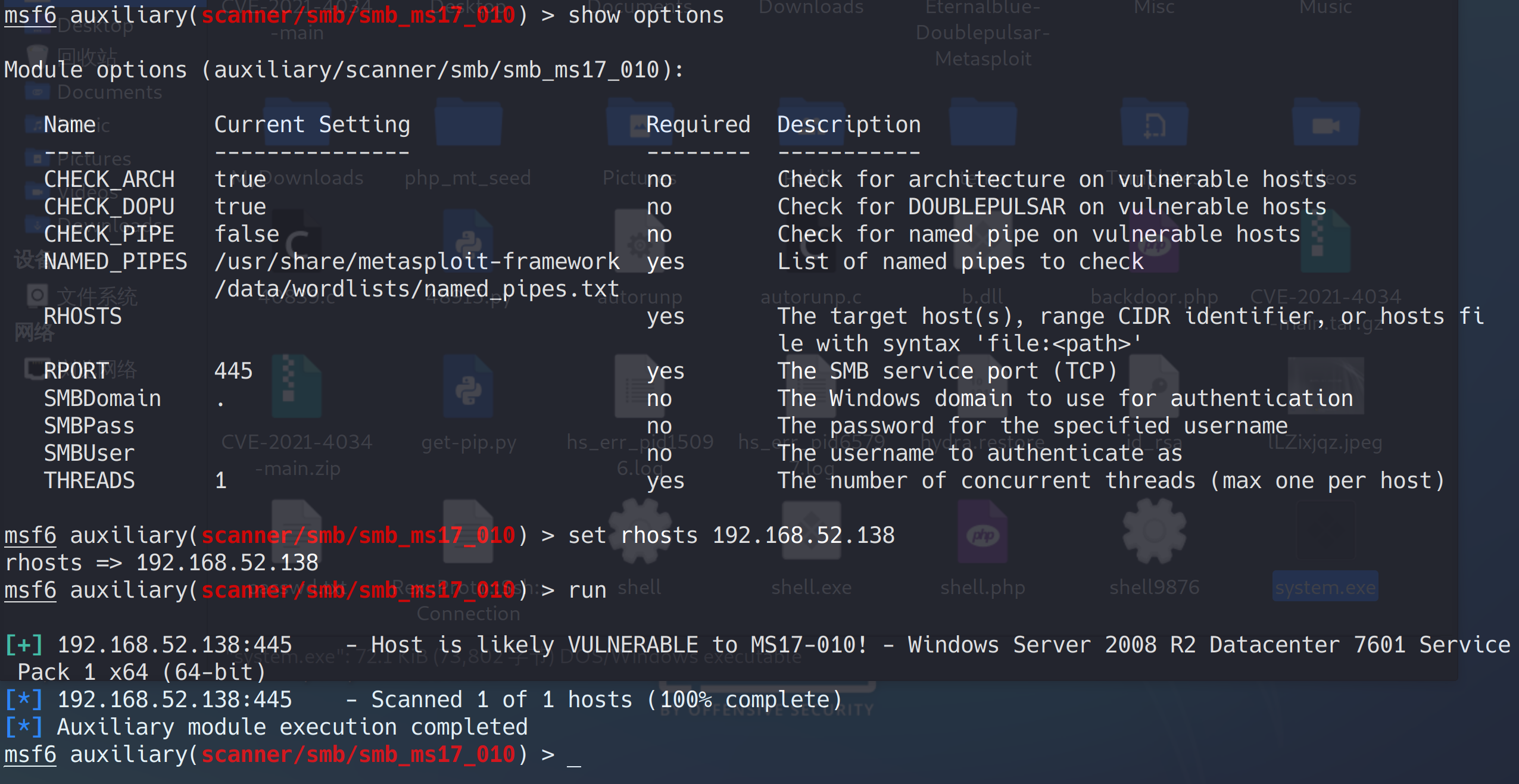
Task: Open the Videos folder with camera icon
Action: [1325, 125]
